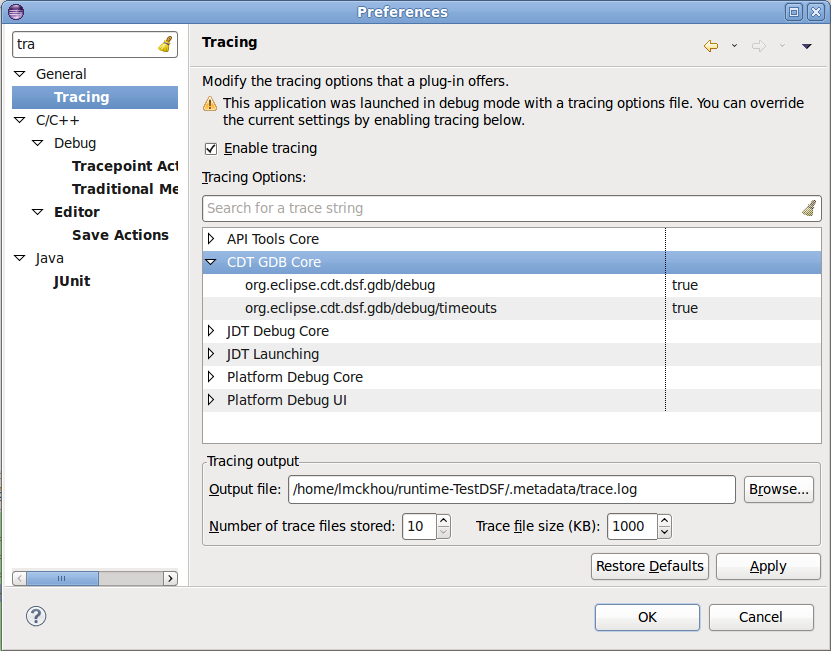This screenshot has height=651, width=831.
Task: Decrease number of trace files stored
Action: pyautogui.click(x=444, y=532)
